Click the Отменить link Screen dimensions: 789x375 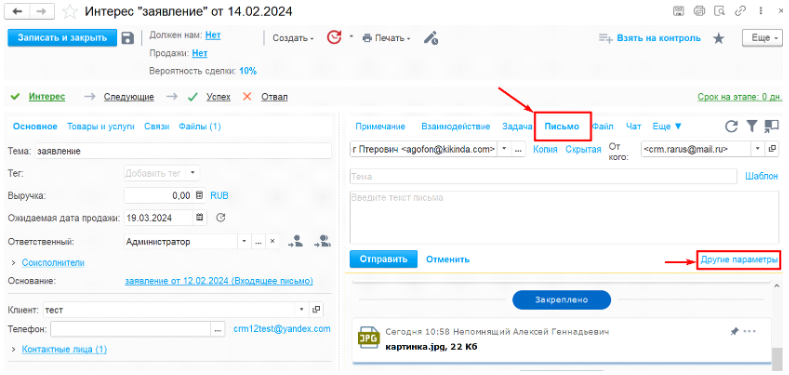pyautogui.click(x=448, y=259)
